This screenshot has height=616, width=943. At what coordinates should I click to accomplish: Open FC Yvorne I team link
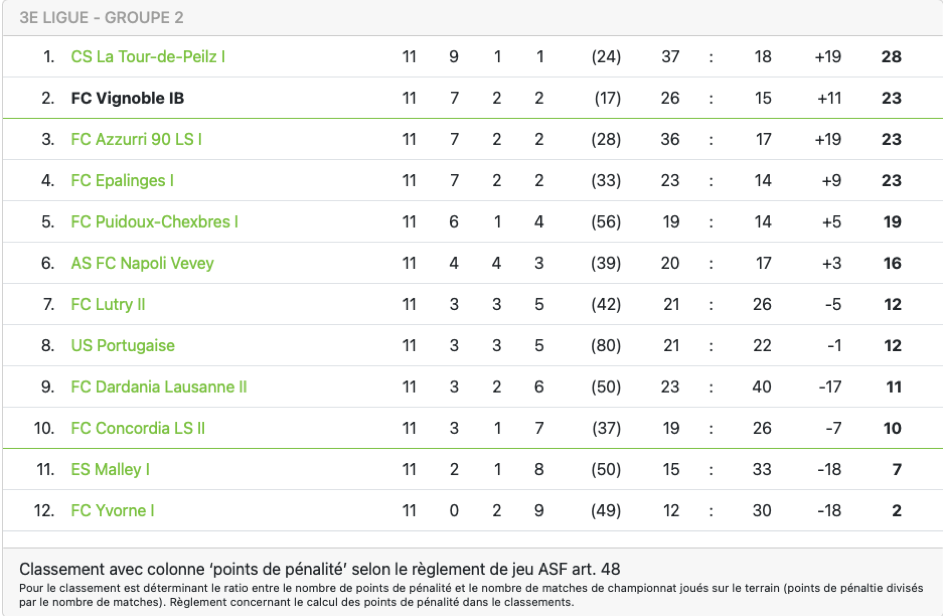(x=112, y=511)
